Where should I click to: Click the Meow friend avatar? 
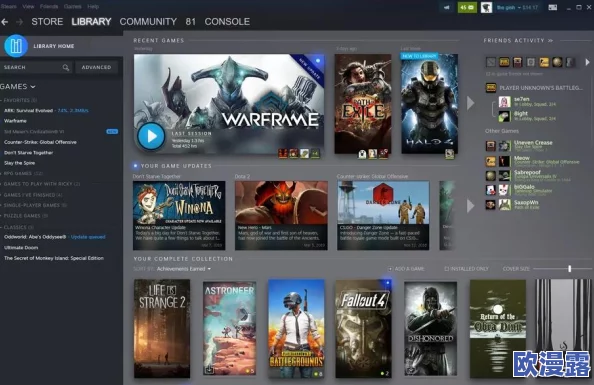click(504, 161)
